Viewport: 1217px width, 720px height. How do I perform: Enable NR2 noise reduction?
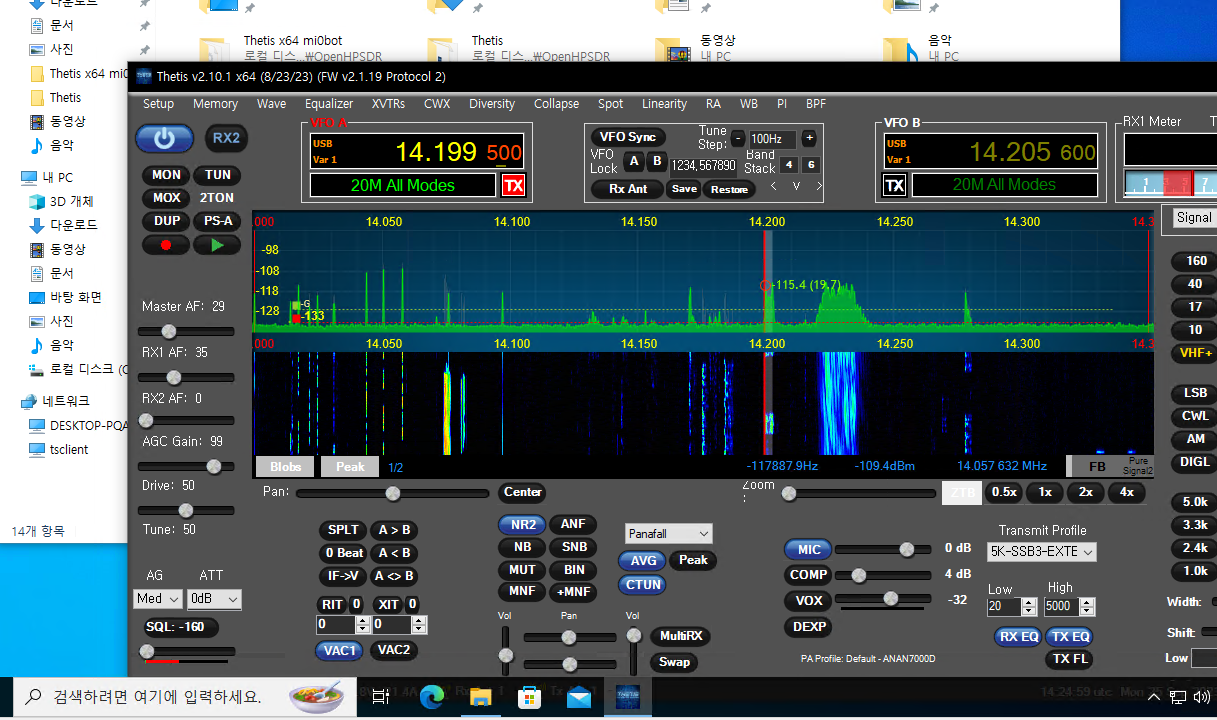521,523
